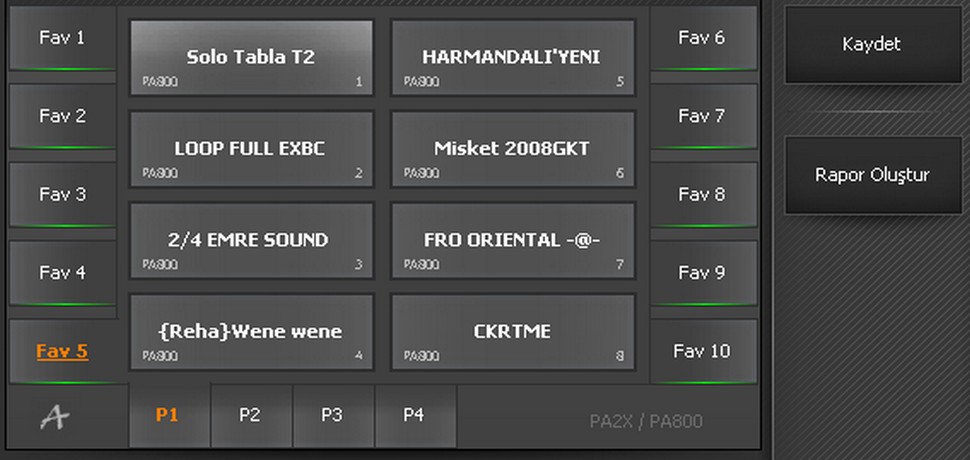Pick the {Reha}Wene wene style
The image size is (970, 460).
(251, 332)
